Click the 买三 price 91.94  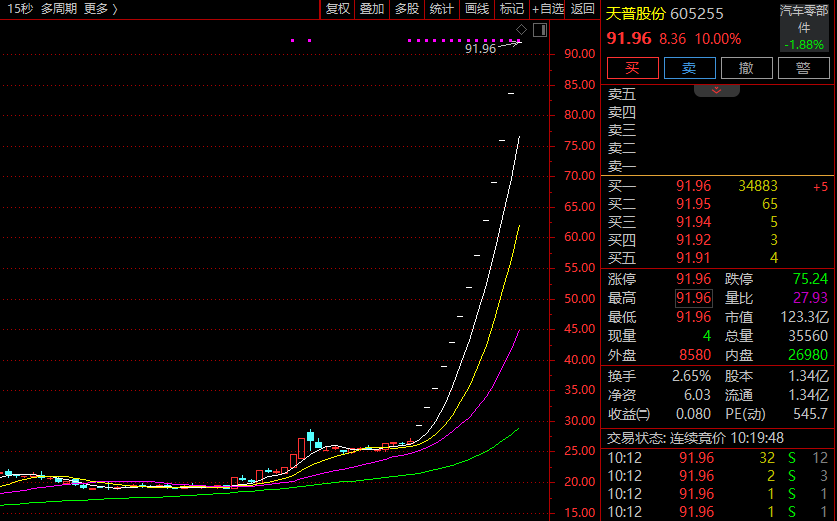(x=693, y=222)
